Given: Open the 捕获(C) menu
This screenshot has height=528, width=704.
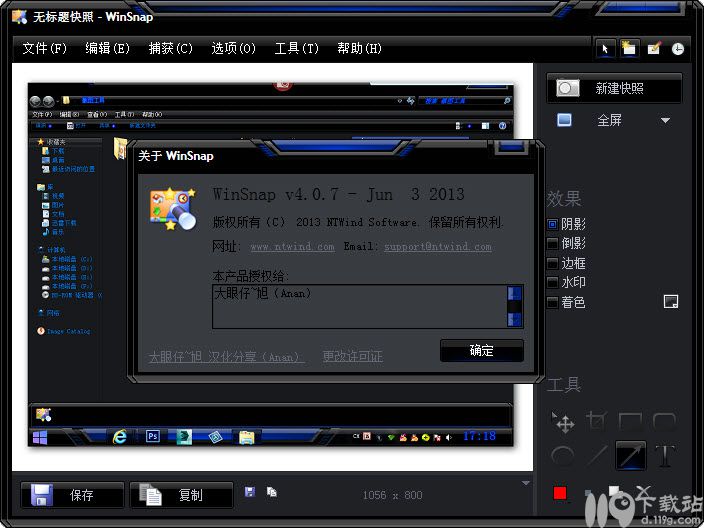Looking at the screenshot, I should (x=171, y=48).
